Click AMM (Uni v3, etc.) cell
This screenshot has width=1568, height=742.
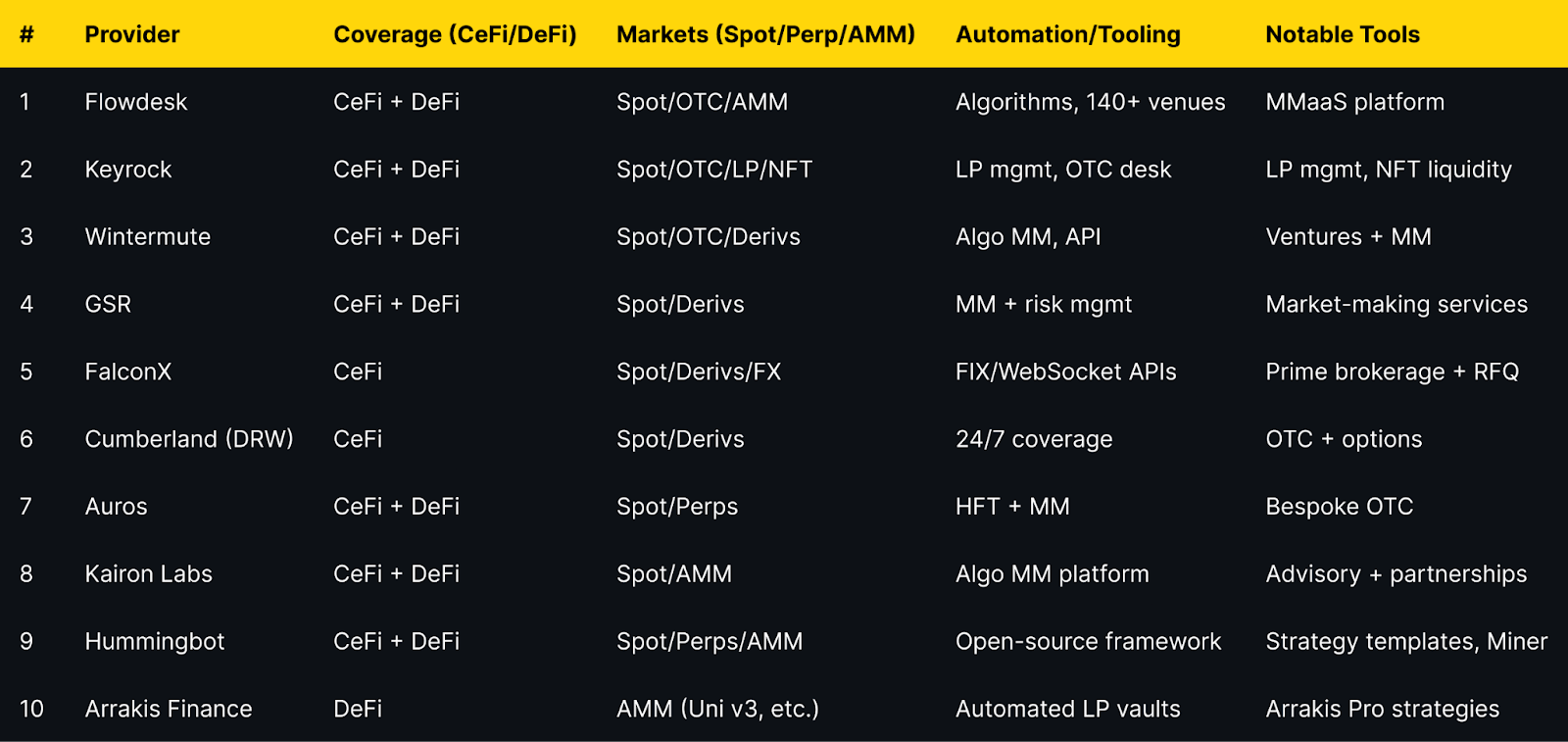[717, 710]
